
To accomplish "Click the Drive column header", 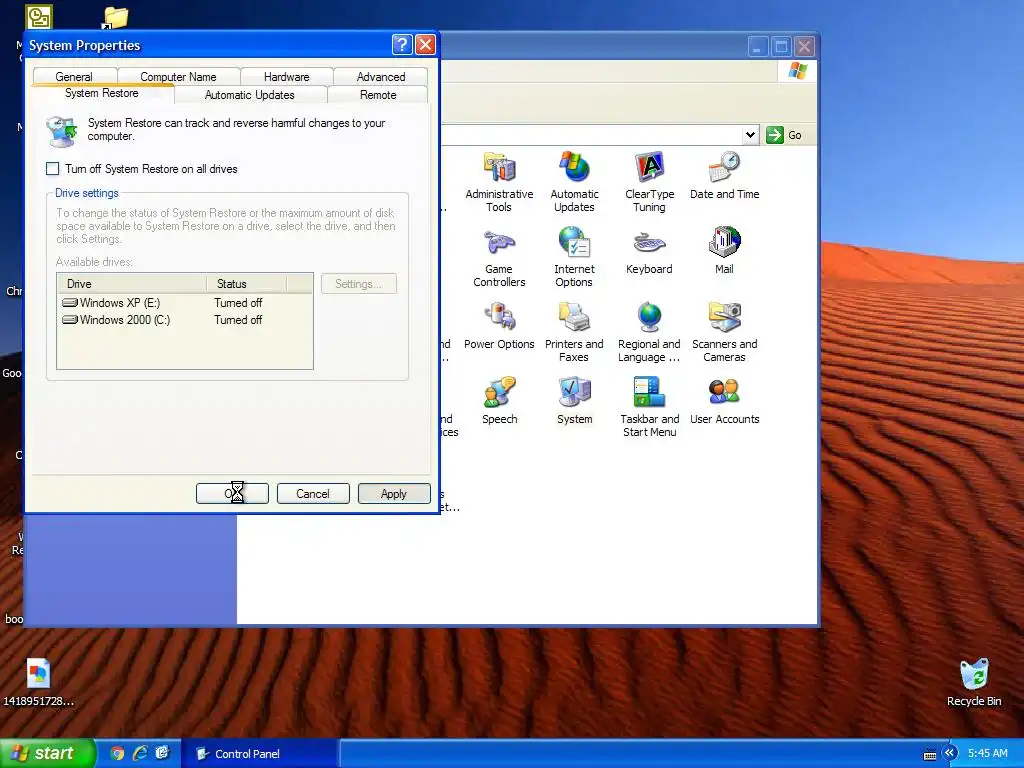I will pyautogui.click(x=132, y=283).
